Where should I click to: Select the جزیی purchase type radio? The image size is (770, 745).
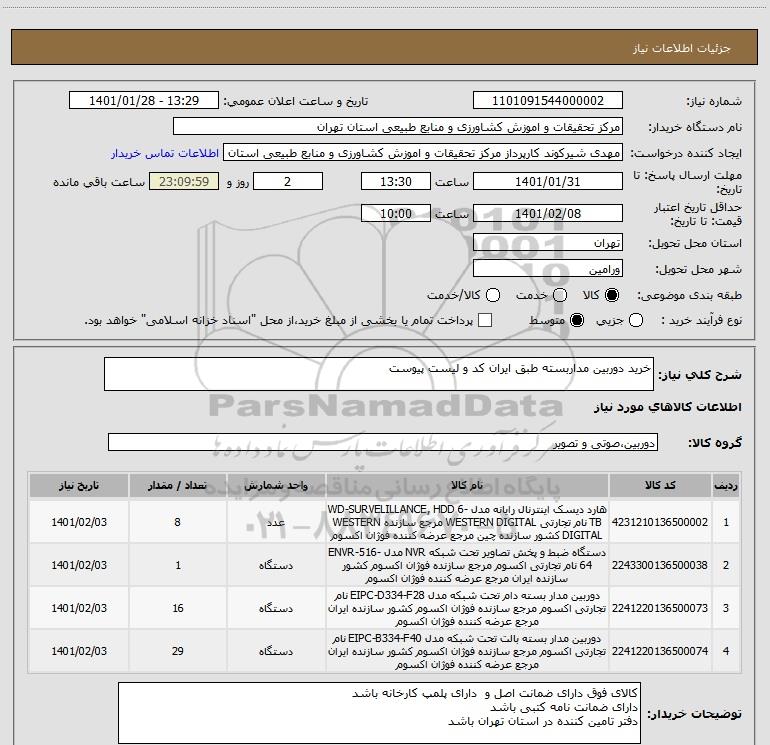(636, 320)
